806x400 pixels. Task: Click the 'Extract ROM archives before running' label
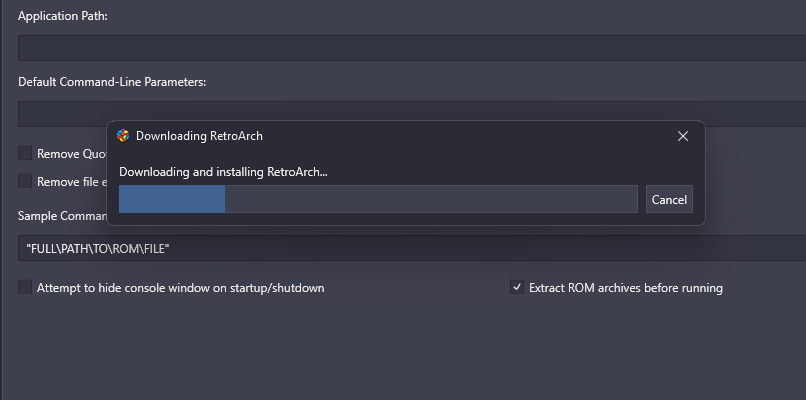(626, 288)
